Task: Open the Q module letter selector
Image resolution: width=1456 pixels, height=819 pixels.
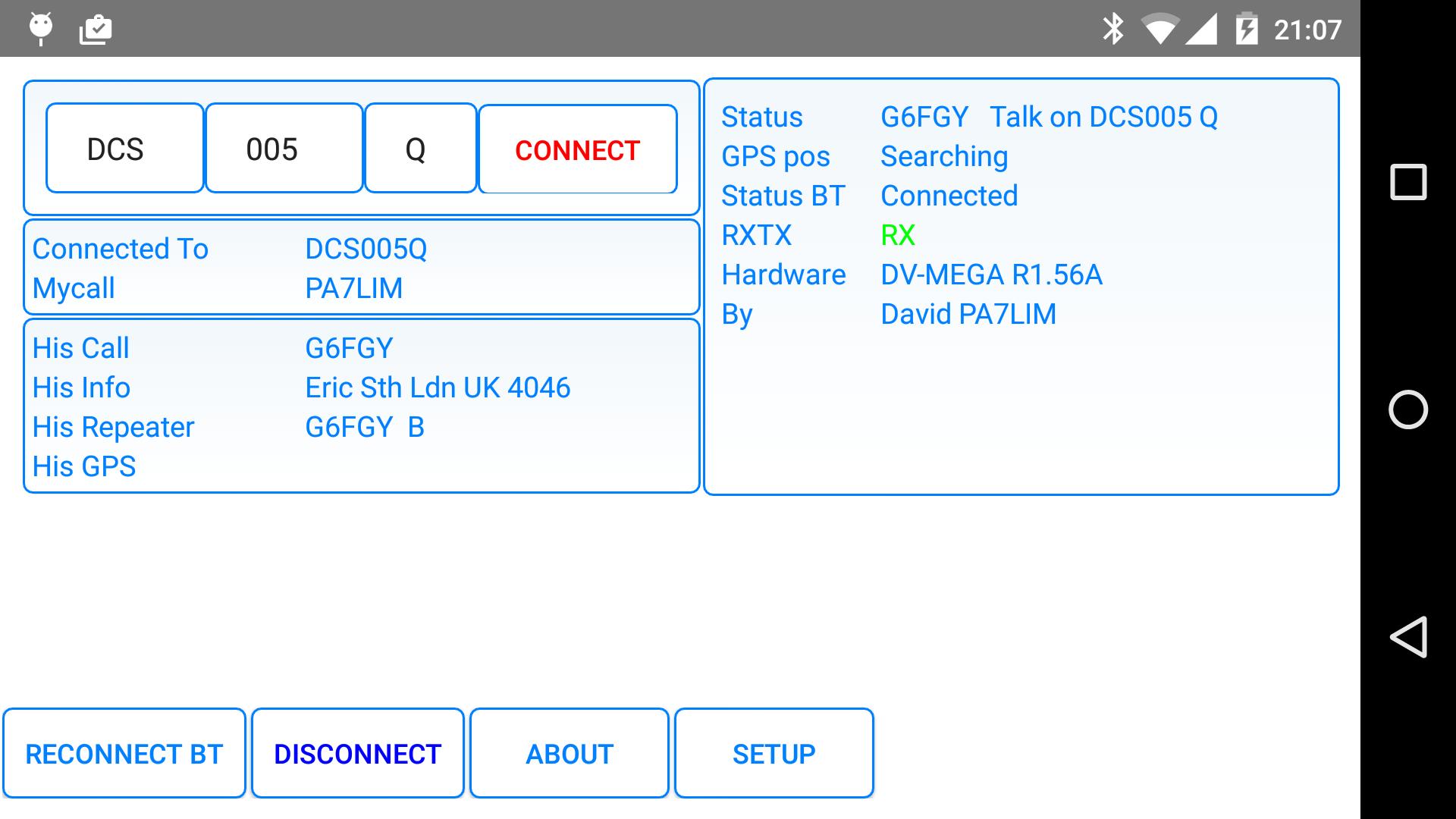Action: point(421,149)
